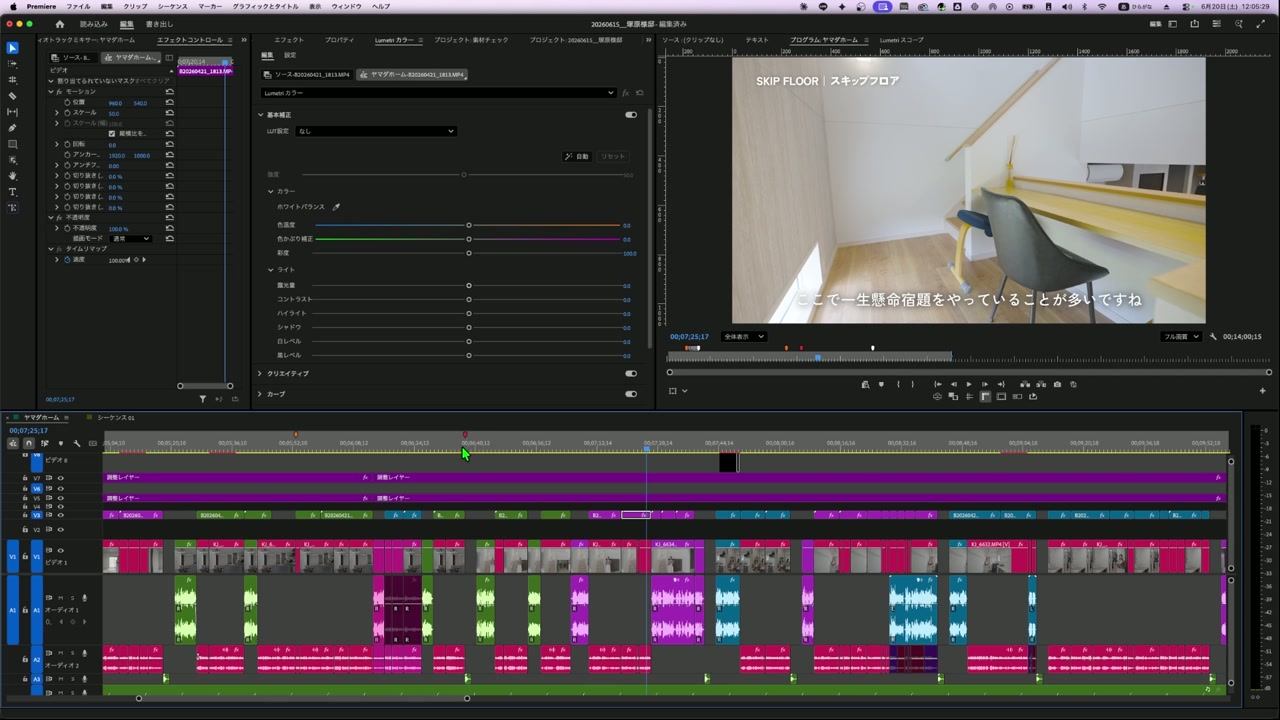Select the Track Select Forward tool
Viewport: 1280px width, 720px height.
point(13,64)
